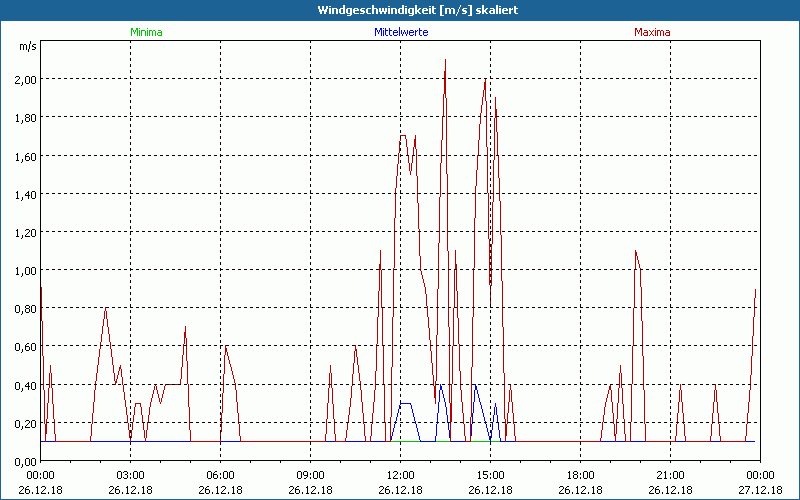
Task: Click the m/s unit label
Action: pyautogui.click(x=26, y=46)
